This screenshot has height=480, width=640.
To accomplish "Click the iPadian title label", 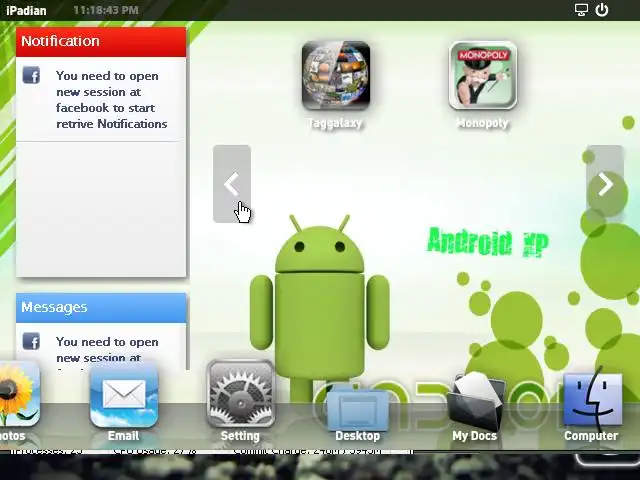I will [x=26, y=10].
